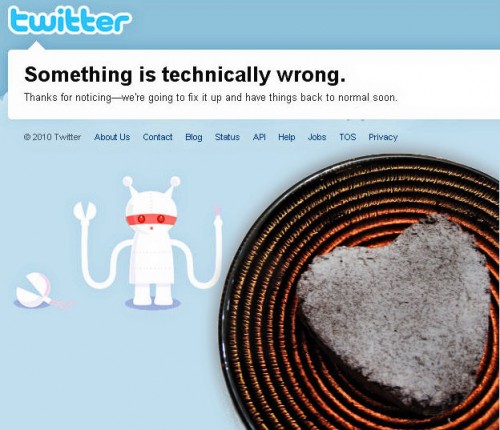Click the robot's red eye band
The image size is (500, 430).
[x=151, y=219]
